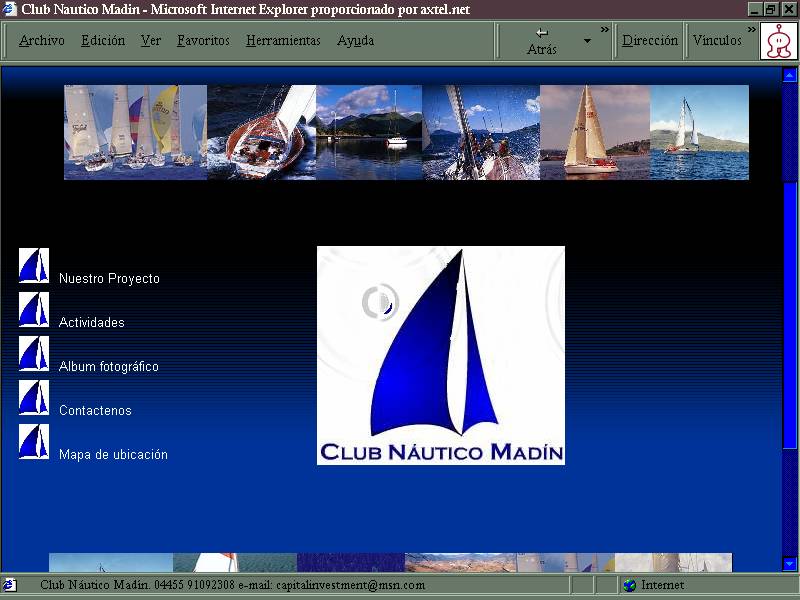Click the vertical scrollbar down arrow
The image size is (800, 600).
pos(790,564)
